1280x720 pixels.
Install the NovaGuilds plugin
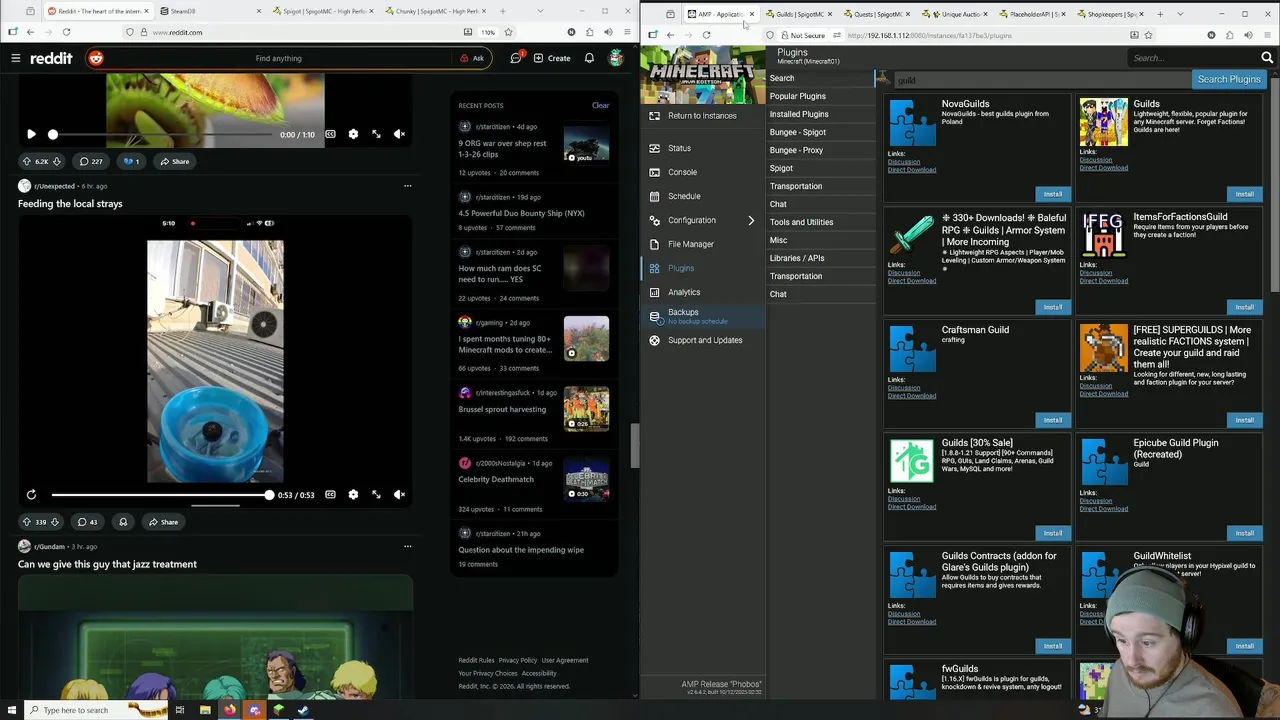click(1053, 194)
